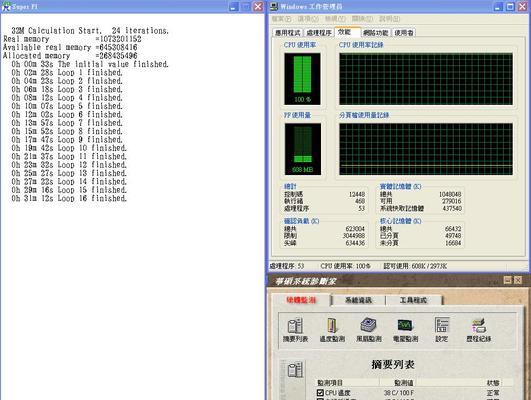
Task: Click the commit charge total value 623004
Action: [355, 229]
